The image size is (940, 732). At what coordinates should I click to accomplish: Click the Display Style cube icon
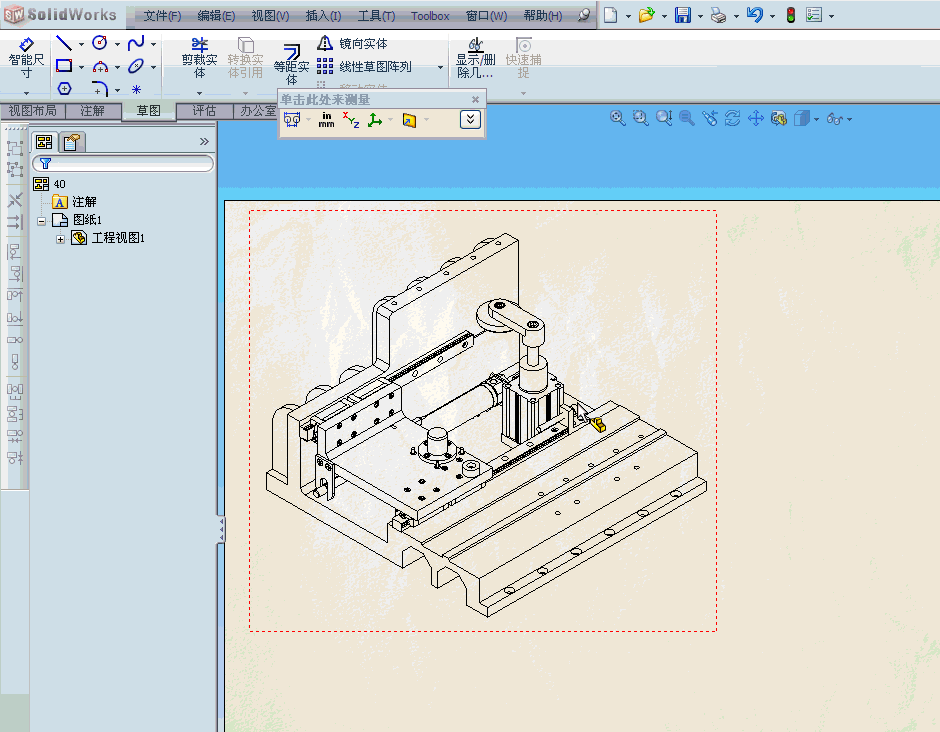802,118
